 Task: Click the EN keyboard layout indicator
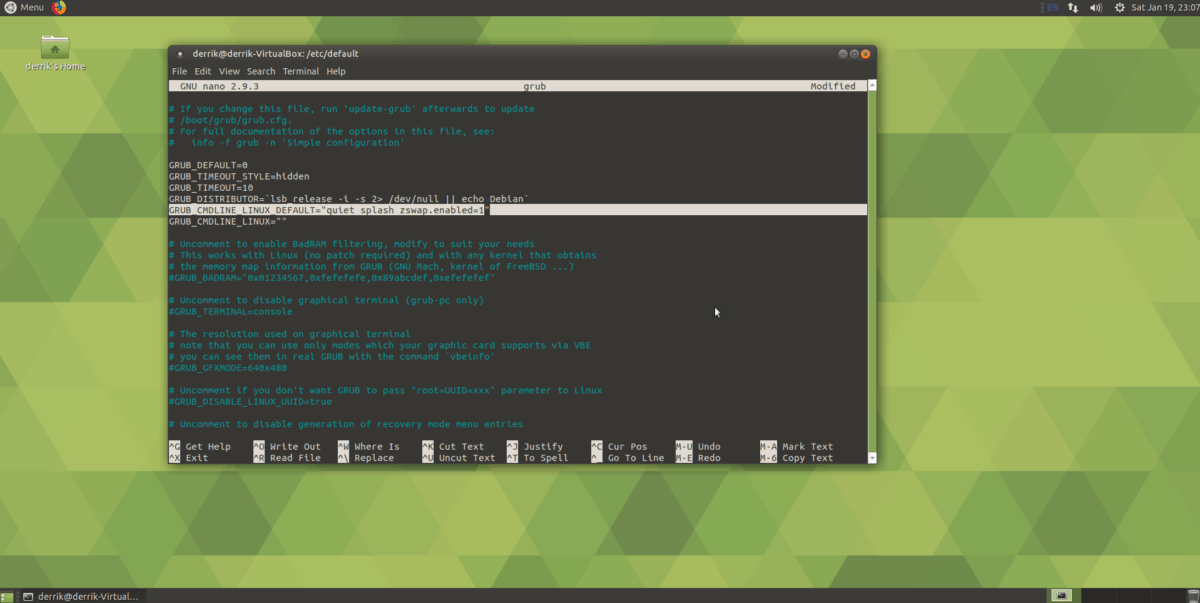(1052, 8)
